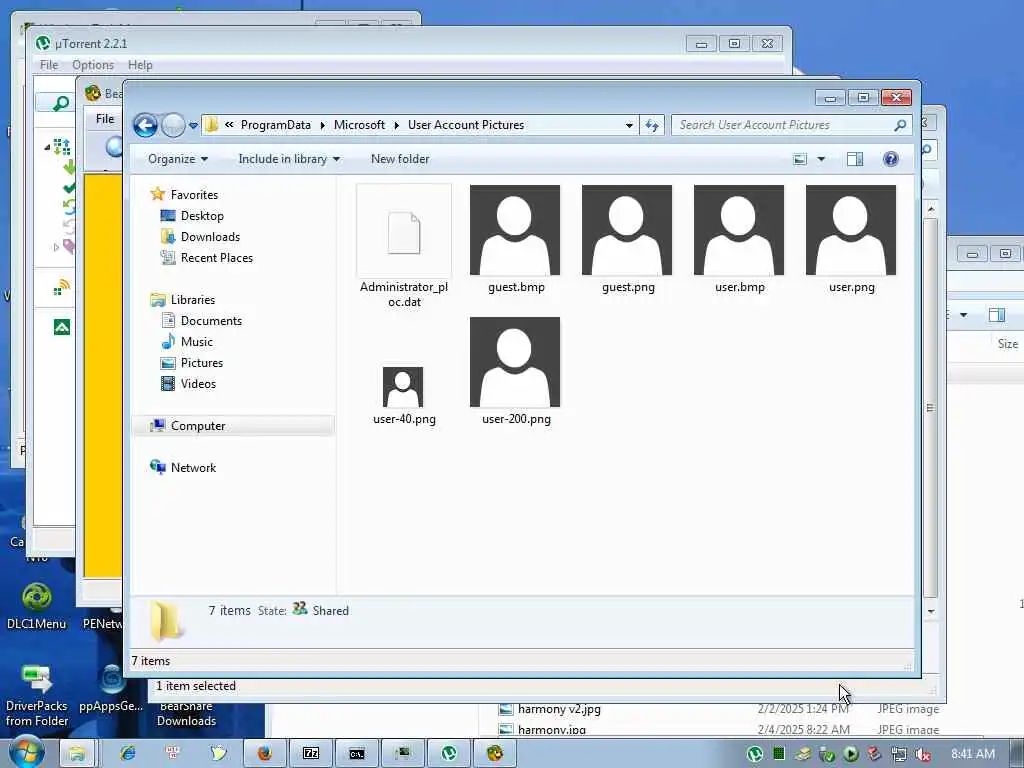This screenshot has height=768, width=1024.
Task: Open the File menu in µTorrent
Action: 49,65
